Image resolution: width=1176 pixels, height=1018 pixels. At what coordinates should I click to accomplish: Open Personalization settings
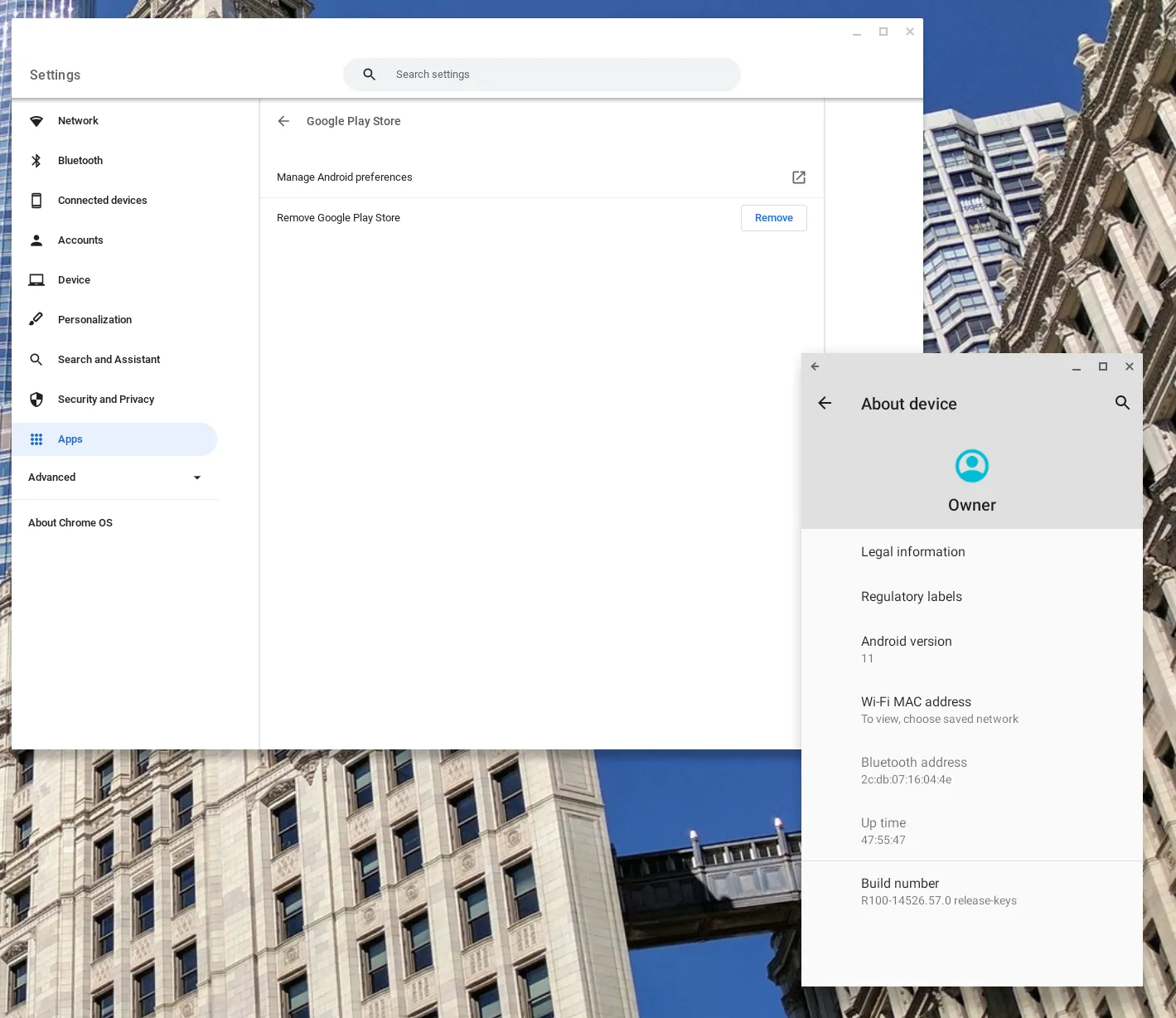click(x=114, y=320)
